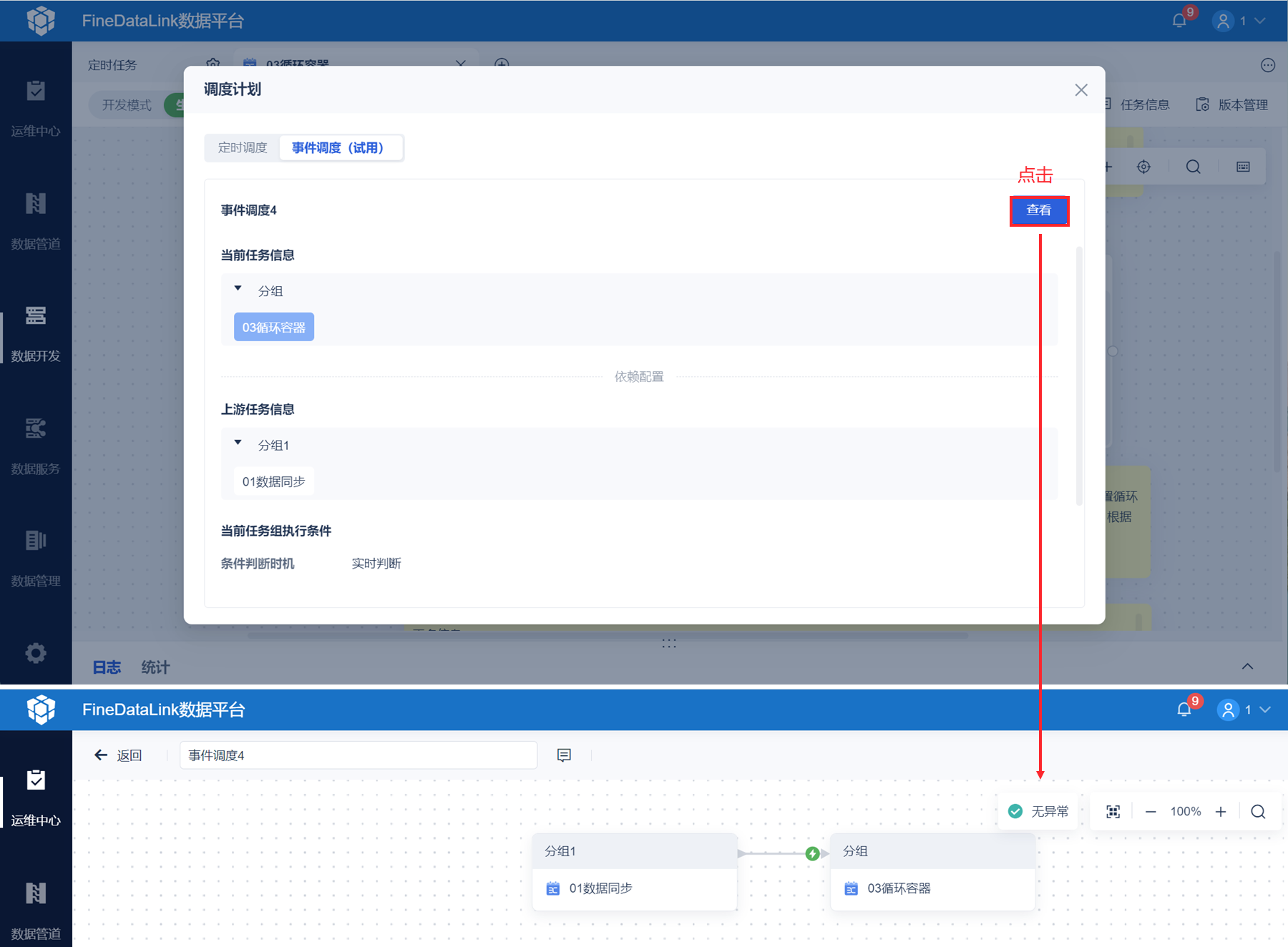Add a new tab with plus icon
Screen dimensions: 1288x947
[x=502, y=64]
